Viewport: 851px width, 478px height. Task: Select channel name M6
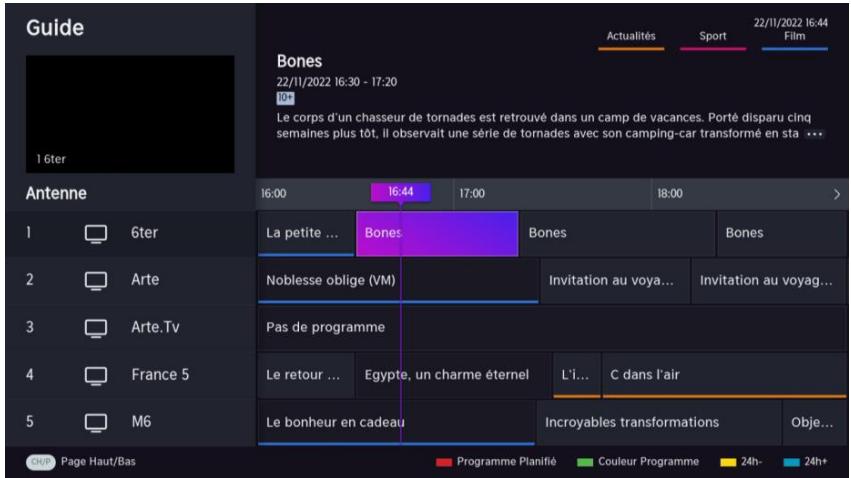(x=141, y=422)
